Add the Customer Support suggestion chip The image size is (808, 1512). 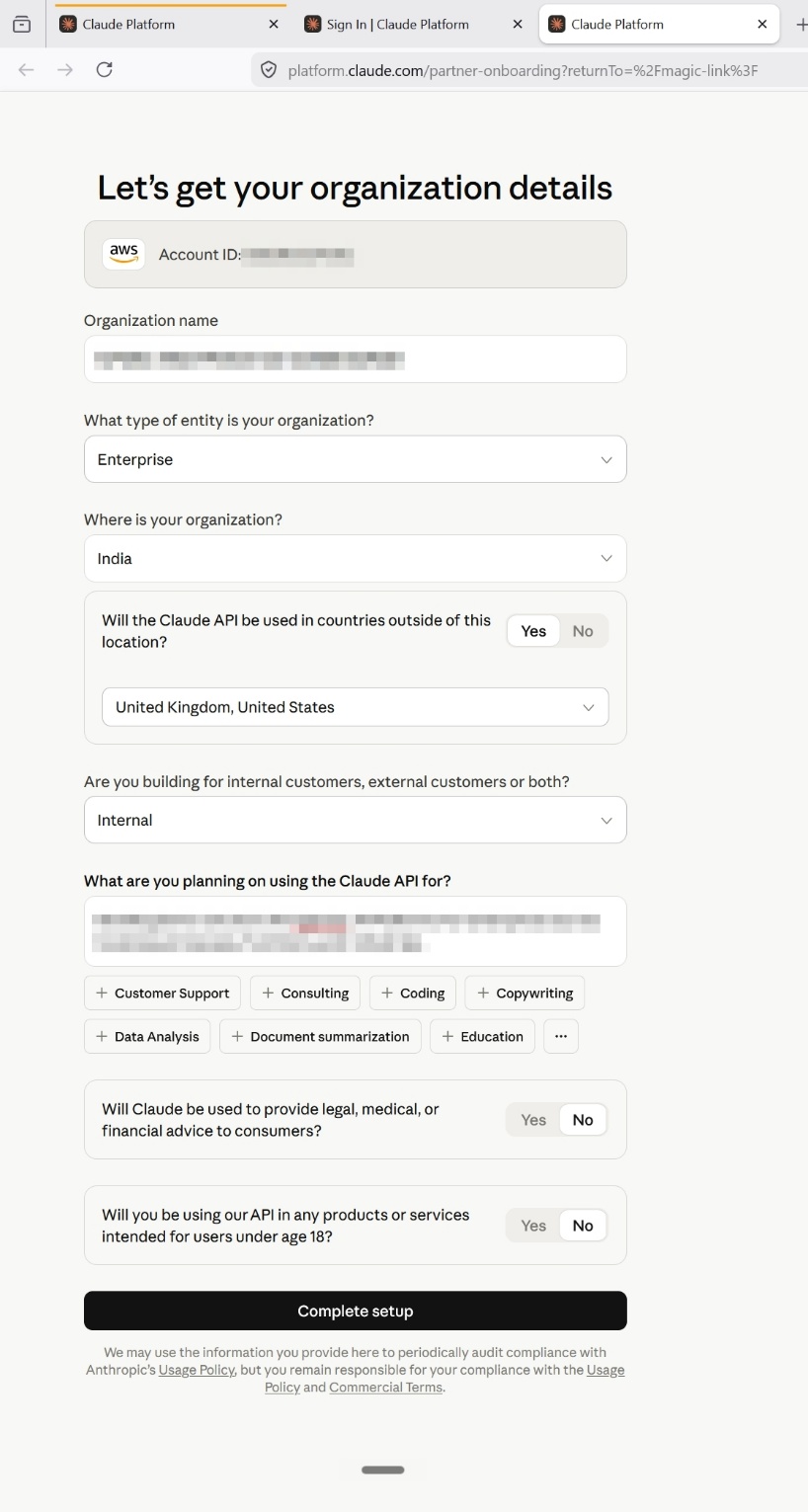pyautogui.click(x=162, y=993)
